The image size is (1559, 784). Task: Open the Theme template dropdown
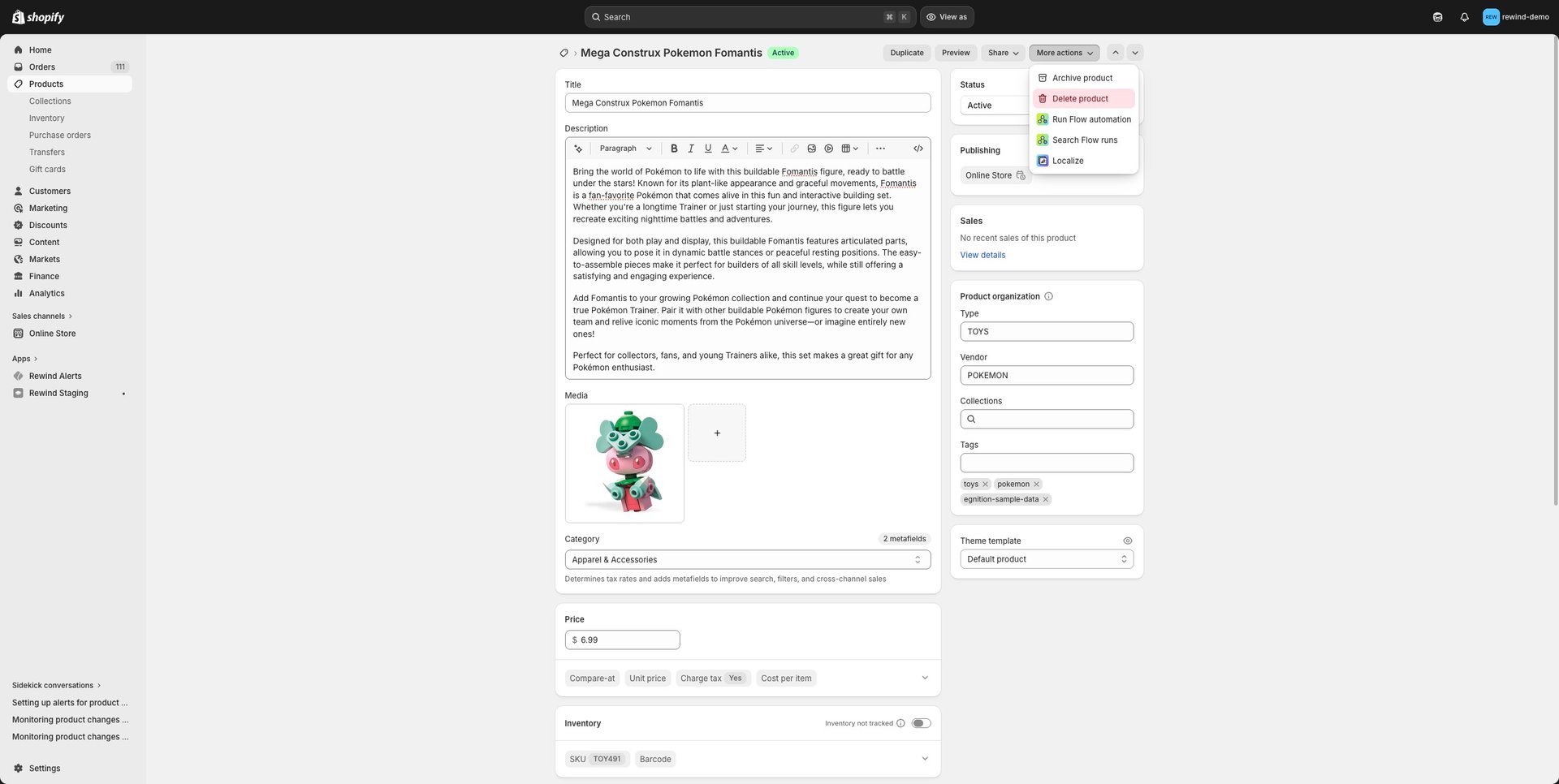pos(1046,559)
